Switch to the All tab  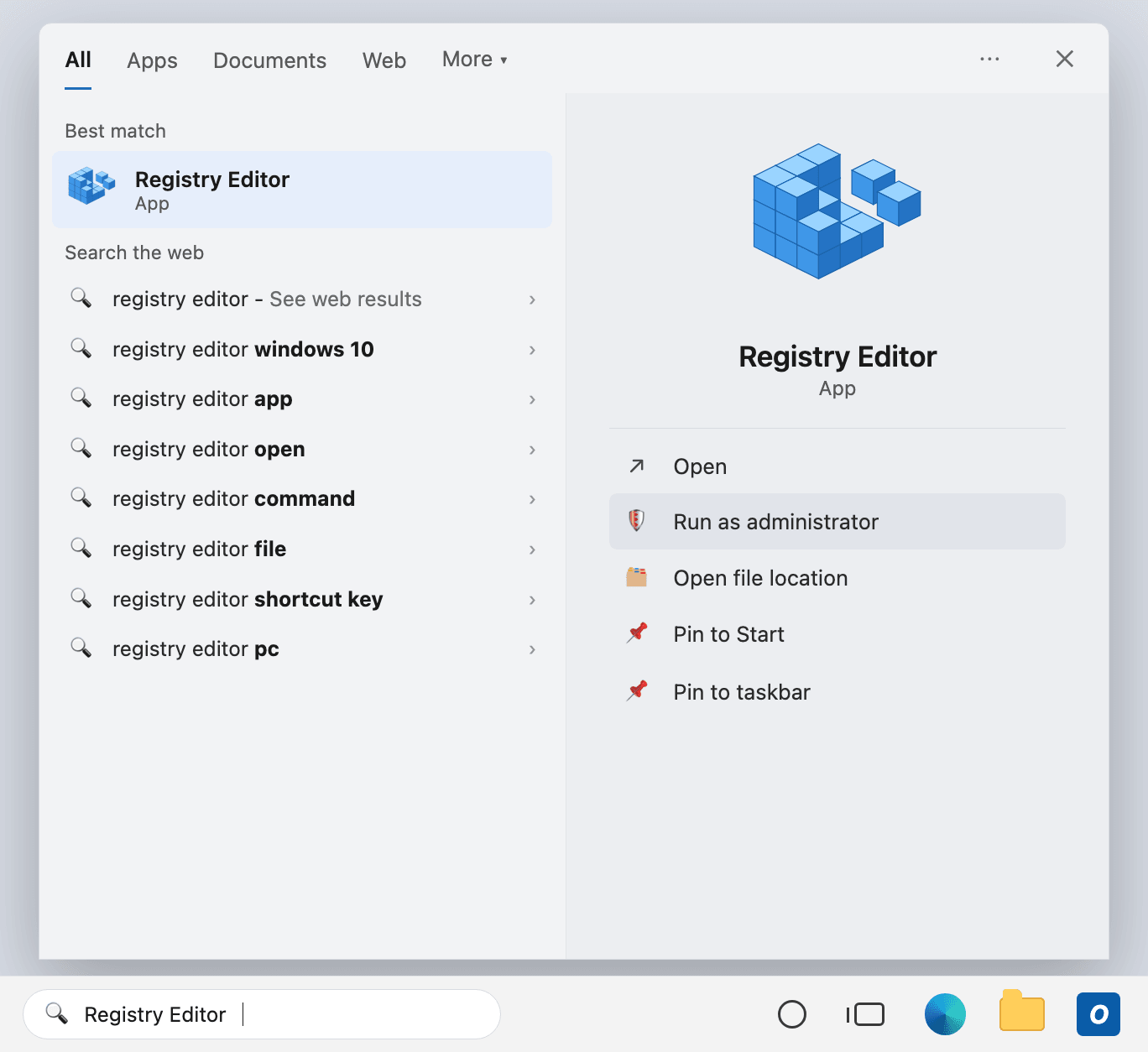pyautogui.click(x=78, y=60)
